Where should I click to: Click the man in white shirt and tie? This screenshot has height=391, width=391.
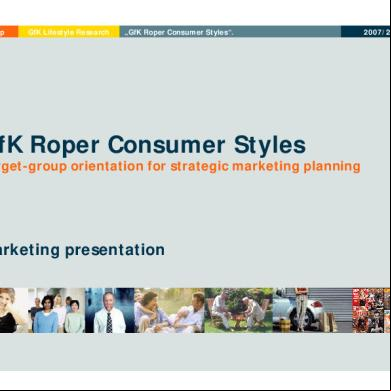109,310
